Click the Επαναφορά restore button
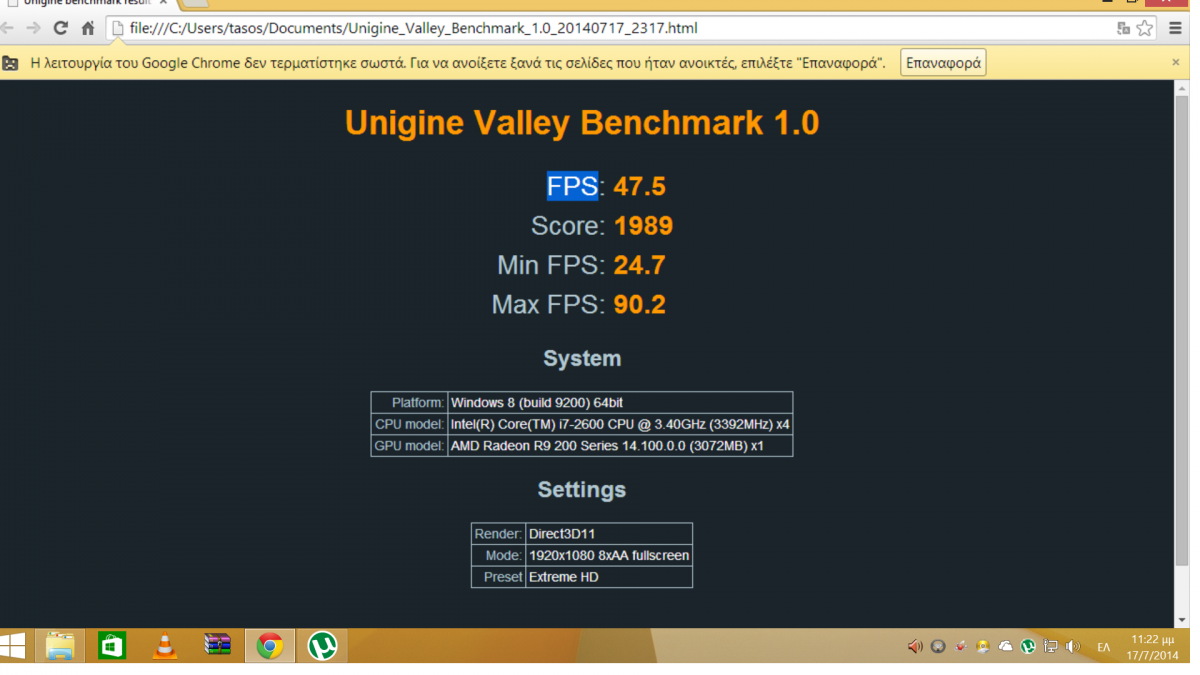The height and width of the screenshot is (675, 1200). pyautogui.click(x=943, y=63)
